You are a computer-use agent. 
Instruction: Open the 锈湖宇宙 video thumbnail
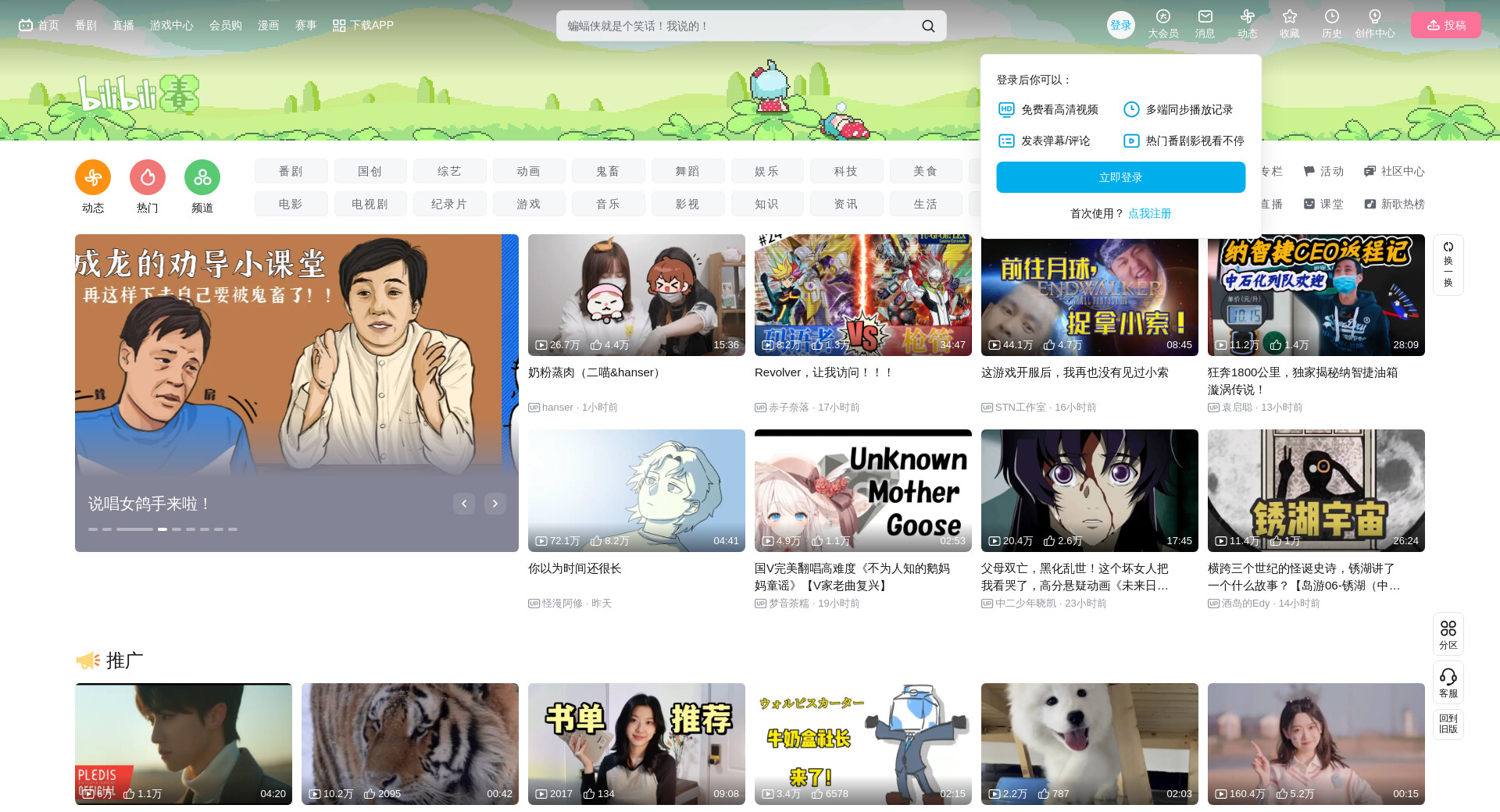(1316, 490)
